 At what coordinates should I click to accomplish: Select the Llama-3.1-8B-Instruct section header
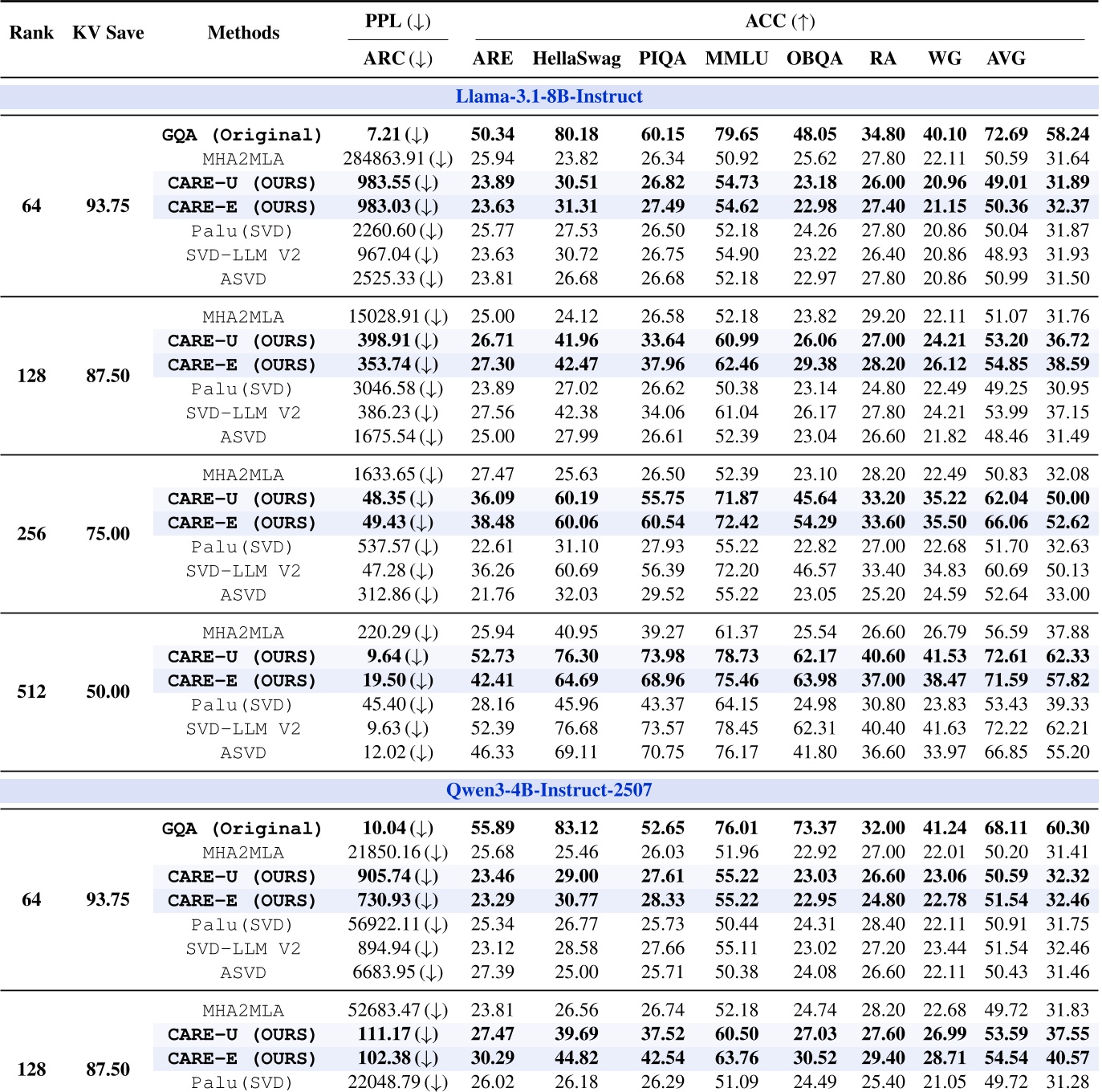coord(551,95)
